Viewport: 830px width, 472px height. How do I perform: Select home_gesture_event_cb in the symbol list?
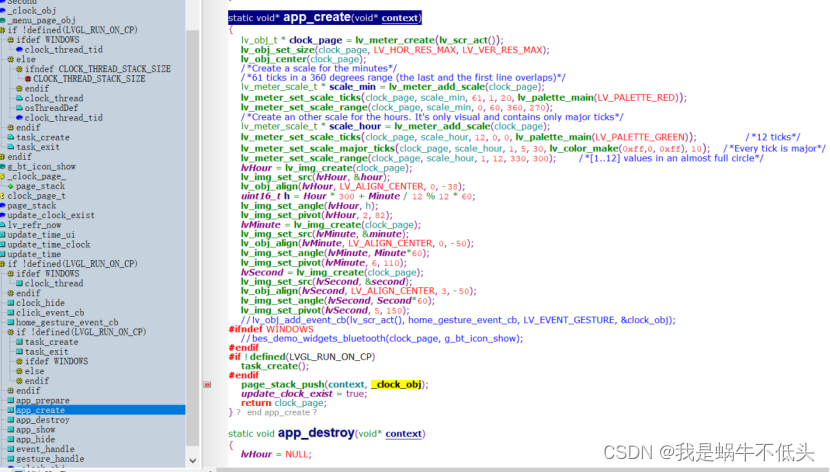point(67,322)
